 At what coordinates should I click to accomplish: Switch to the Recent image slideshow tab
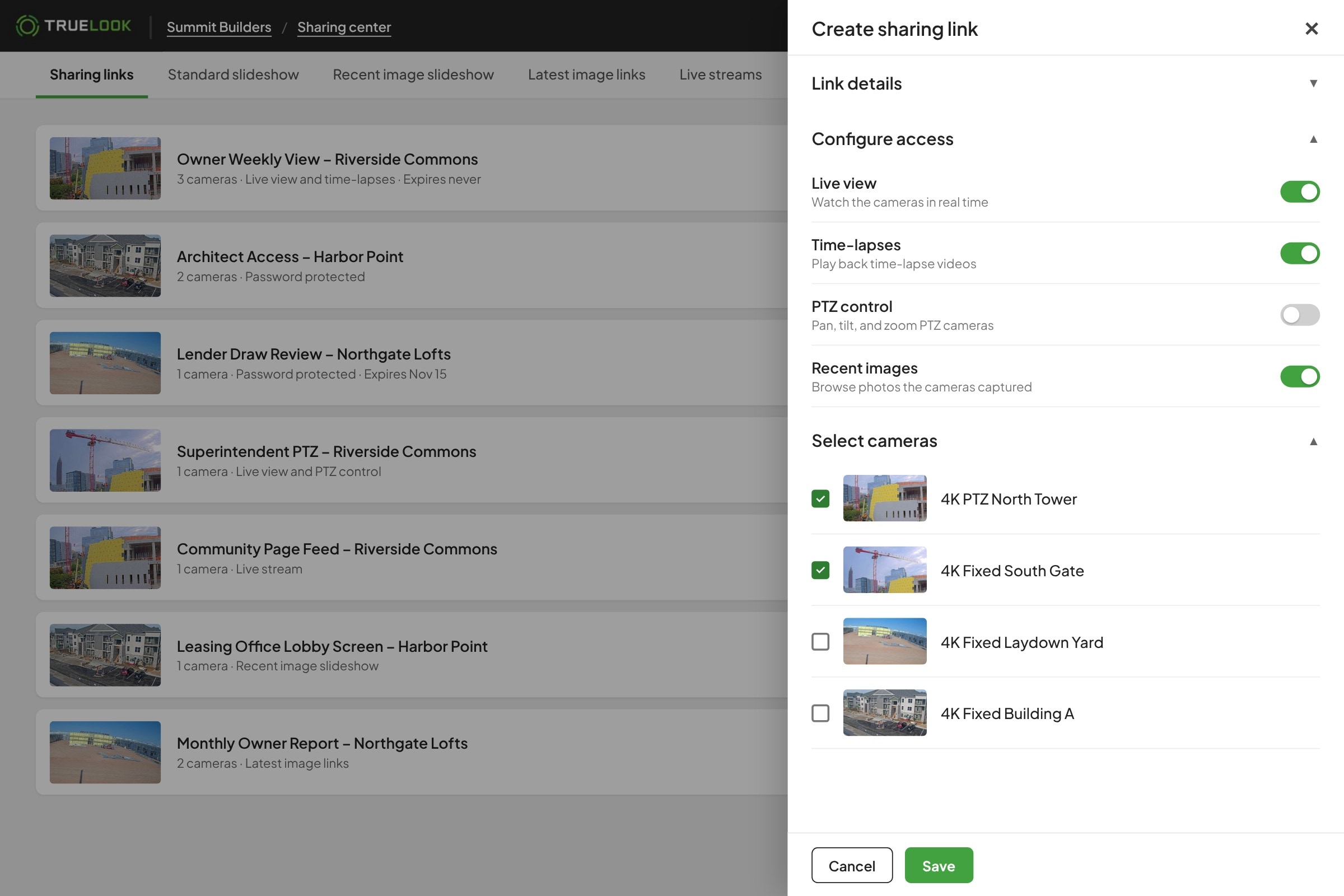point(413,74)
